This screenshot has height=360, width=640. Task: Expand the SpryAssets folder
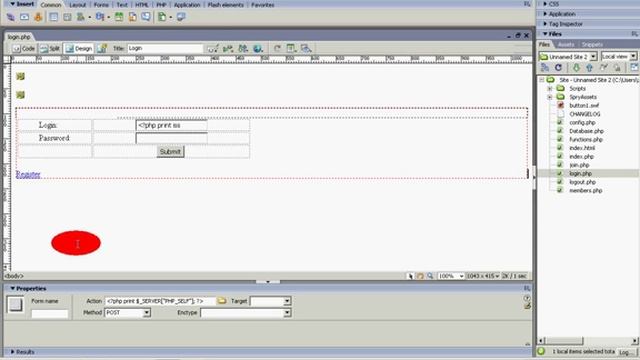click(550, 97)
